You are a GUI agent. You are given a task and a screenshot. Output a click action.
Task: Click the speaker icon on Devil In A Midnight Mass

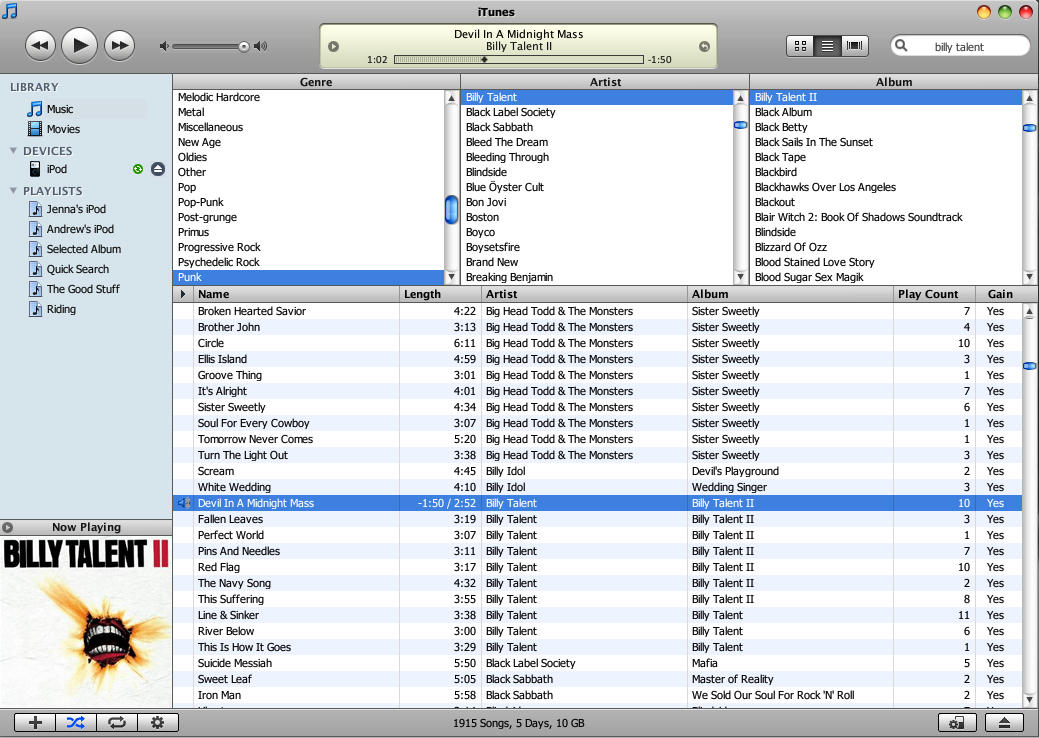coord(184,503)
